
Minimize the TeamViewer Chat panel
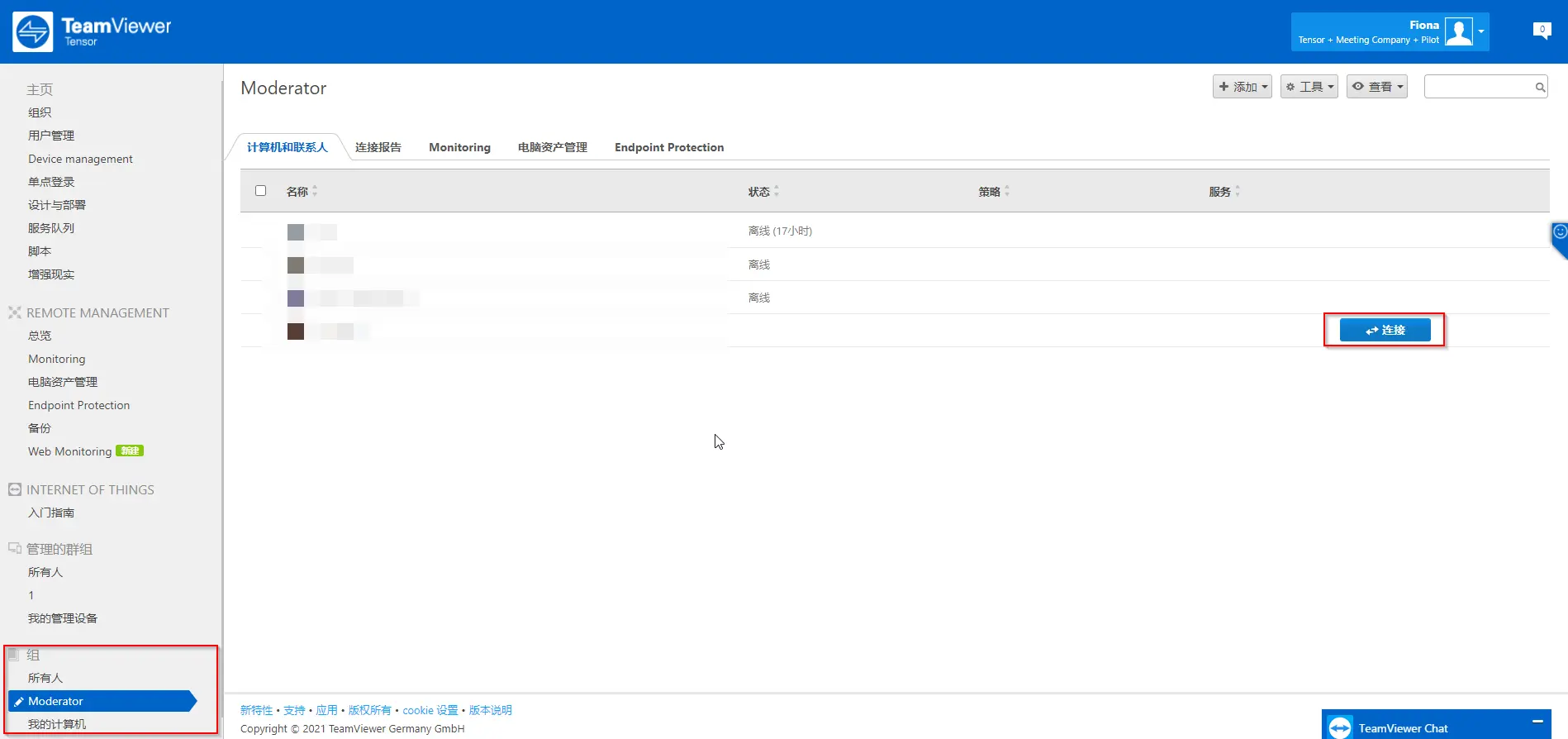coord(1537,721)
